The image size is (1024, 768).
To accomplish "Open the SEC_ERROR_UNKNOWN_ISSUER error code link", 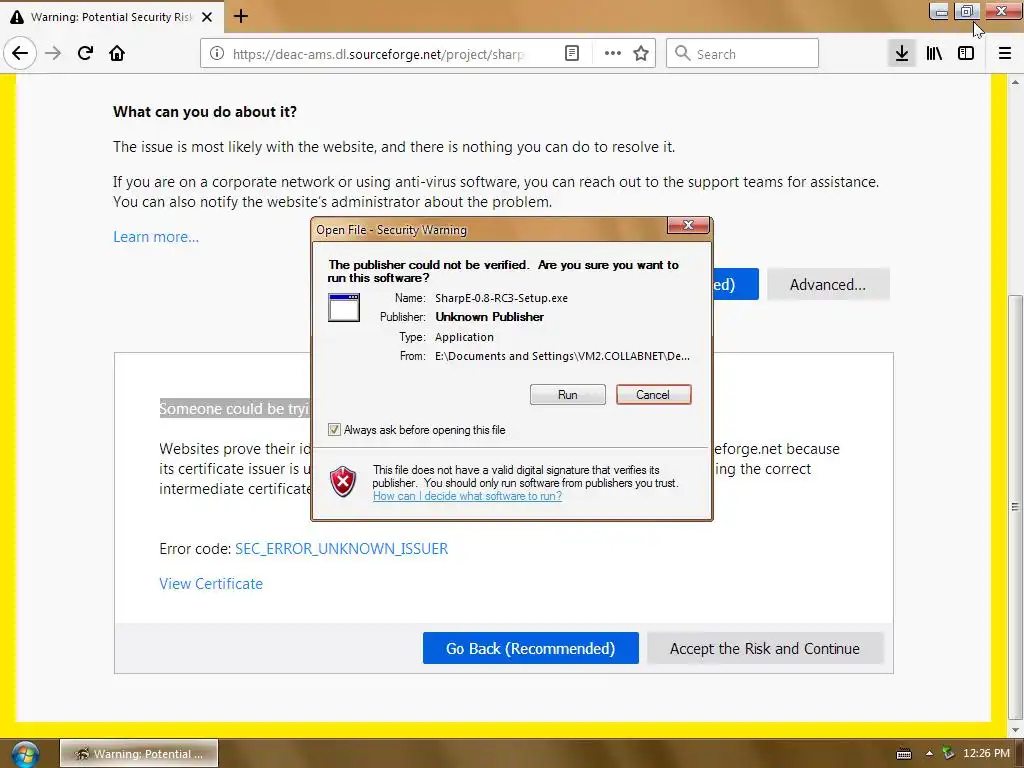I will click(342, 549).
